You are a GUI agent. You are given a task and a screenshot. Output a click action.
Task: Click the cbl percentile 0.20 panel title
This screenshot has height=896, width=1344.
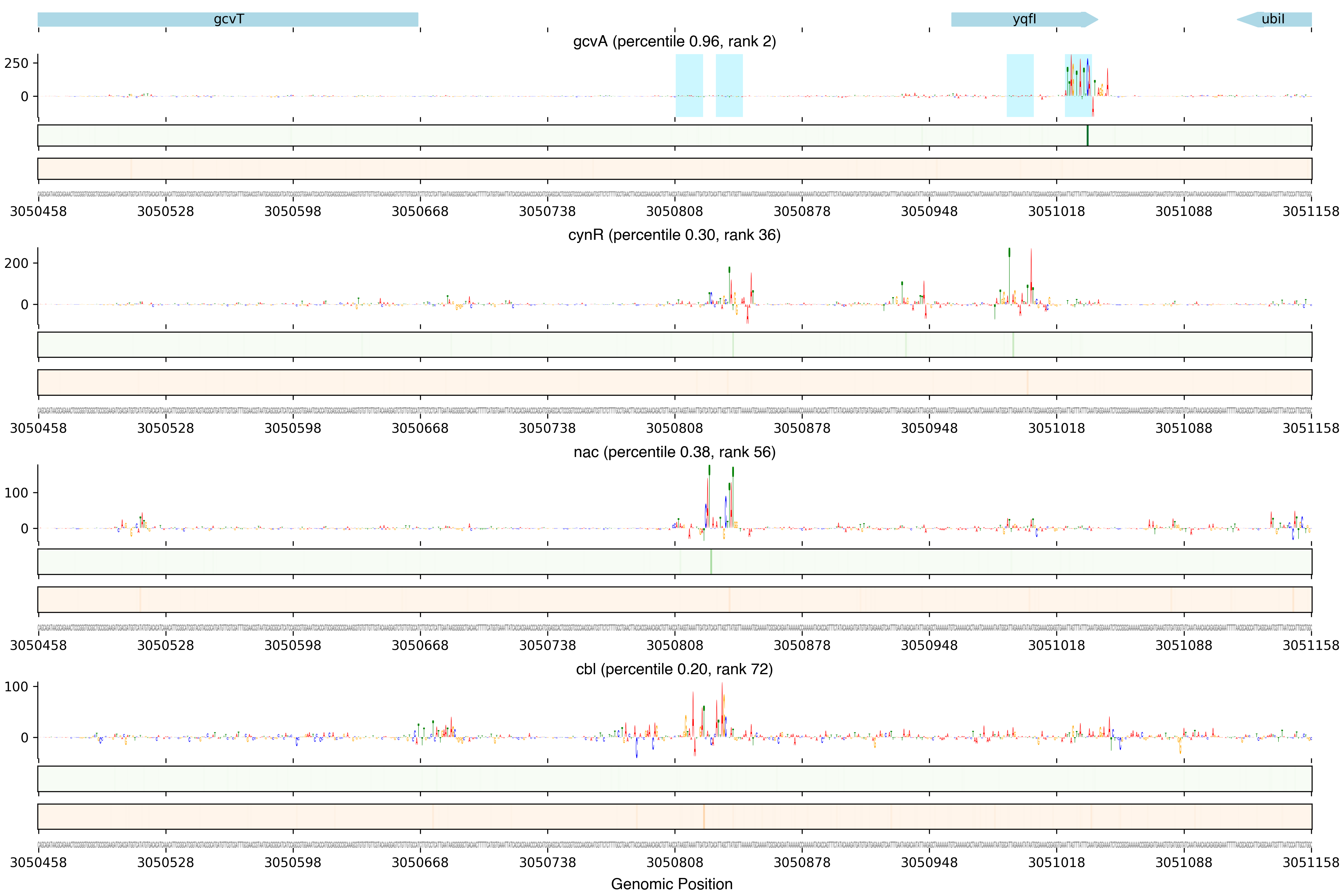point(674,669)
